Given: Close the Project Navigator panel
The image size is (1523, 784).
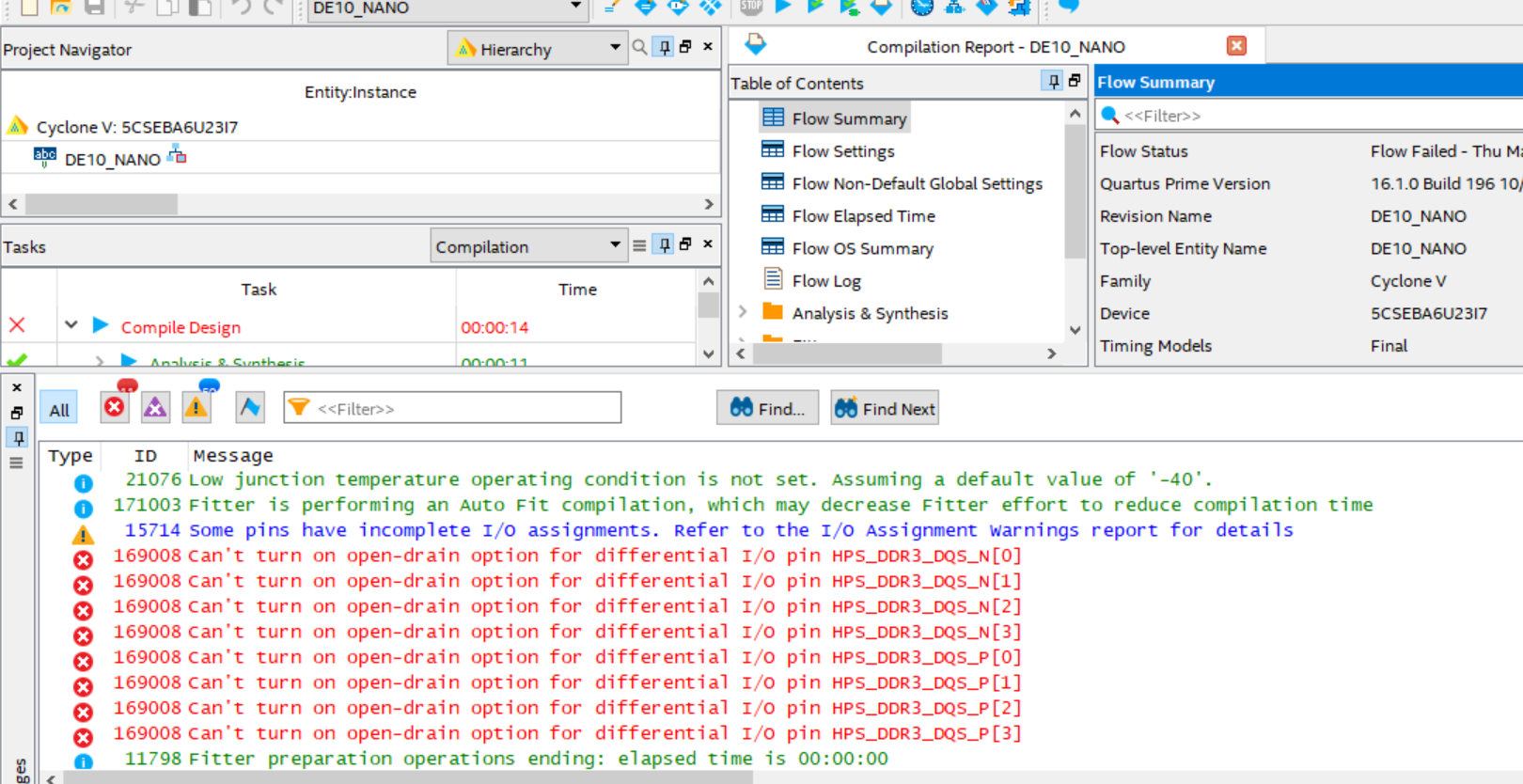Looking at the screenshot, I should pos(708,46).
